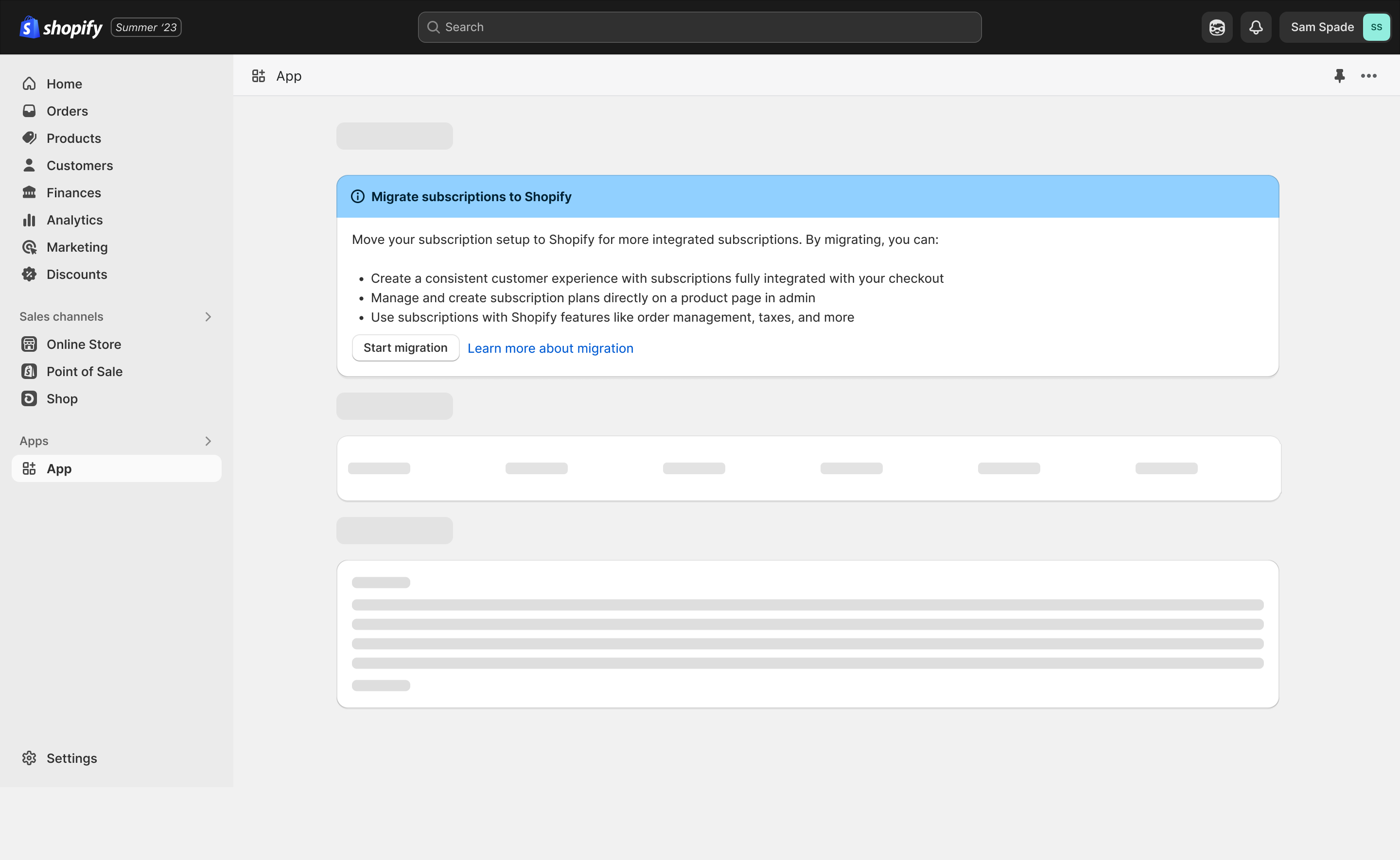Viewport: 1400px width, 860px height.
Task: Click the Sales channels heading
Action: pyautogui.click(x=61, y=317)
